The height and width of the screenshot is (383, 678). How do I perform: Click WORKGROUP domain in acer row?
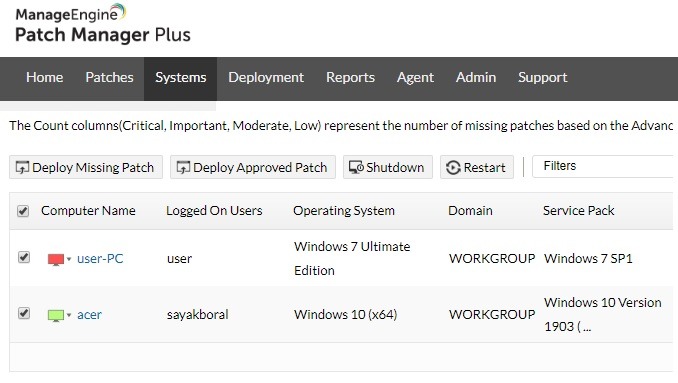coord(492,315)
